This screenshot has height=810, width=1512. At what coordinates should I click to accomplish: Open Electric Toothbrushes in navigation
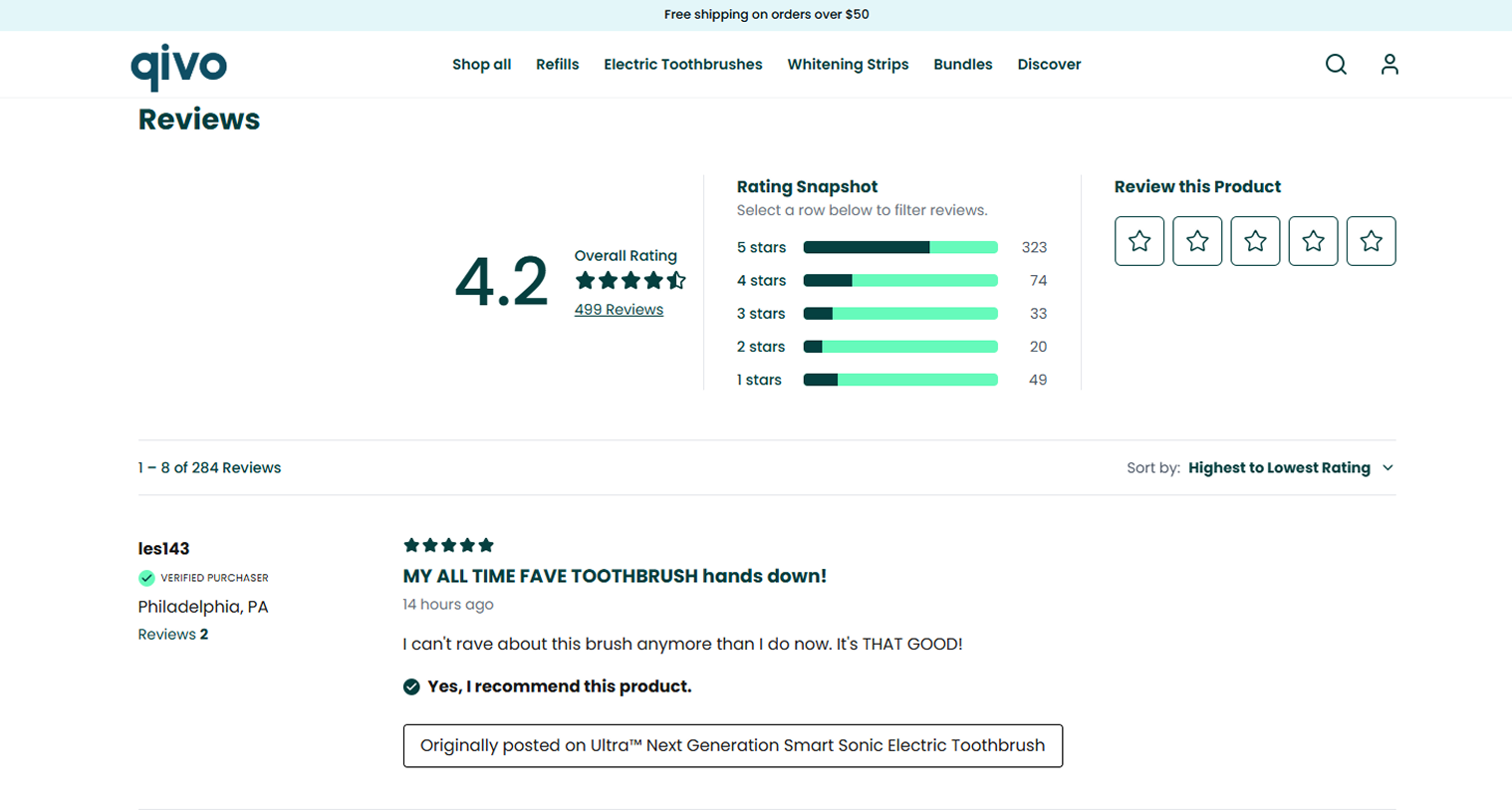pyautogui.click(x=682, y=65)
